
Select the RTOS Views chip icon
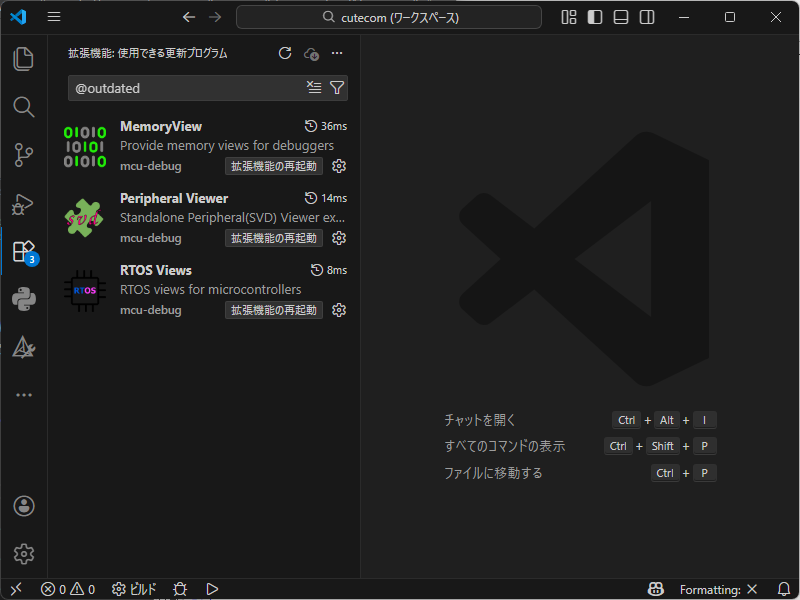click(85, 290)
